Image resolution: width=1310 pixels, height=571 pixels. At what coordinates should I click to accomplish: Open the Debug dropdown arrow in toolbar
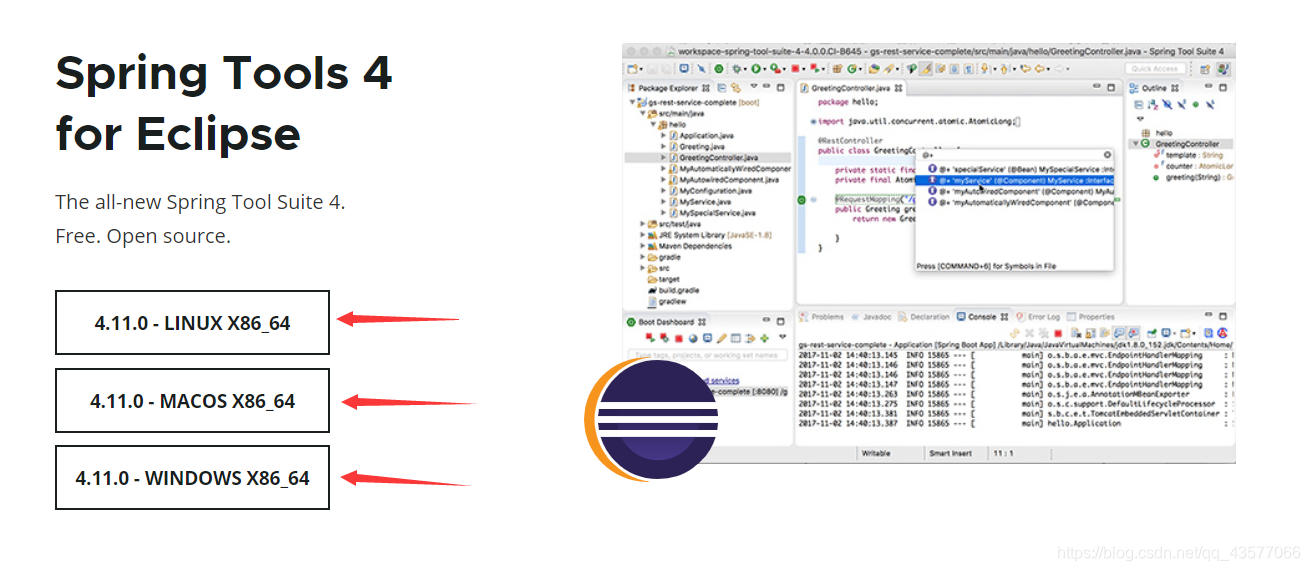click(745, 69)
